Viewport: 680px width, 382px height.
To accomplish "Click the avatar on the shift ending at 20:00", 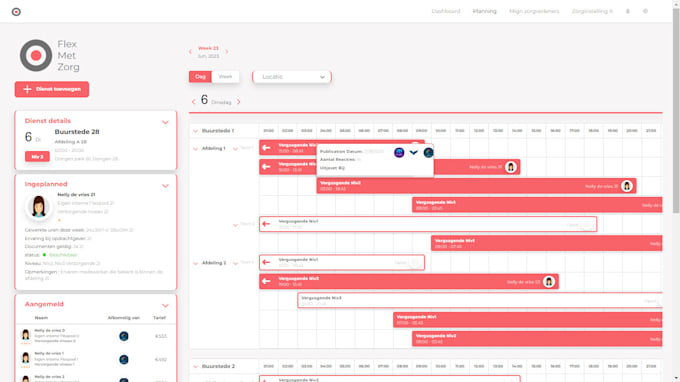I will point(627,186).
